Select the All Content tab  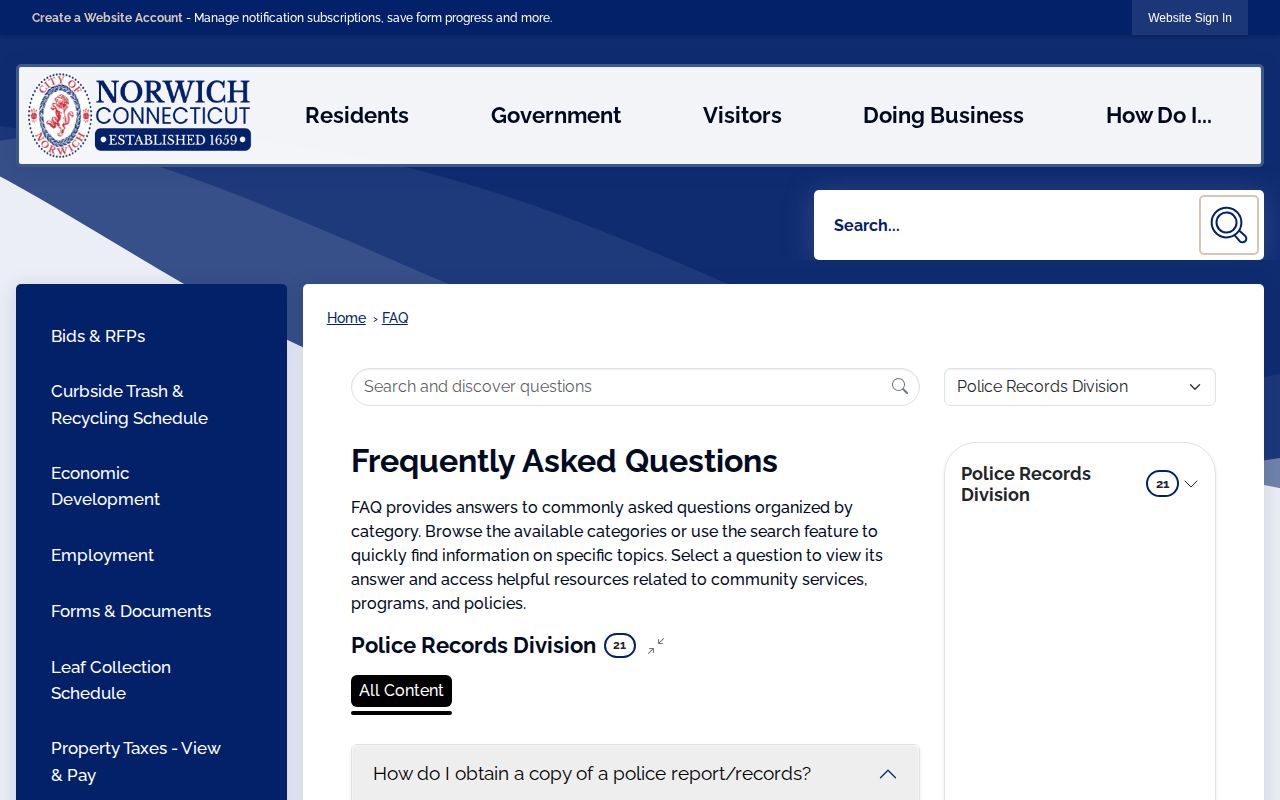401,691
